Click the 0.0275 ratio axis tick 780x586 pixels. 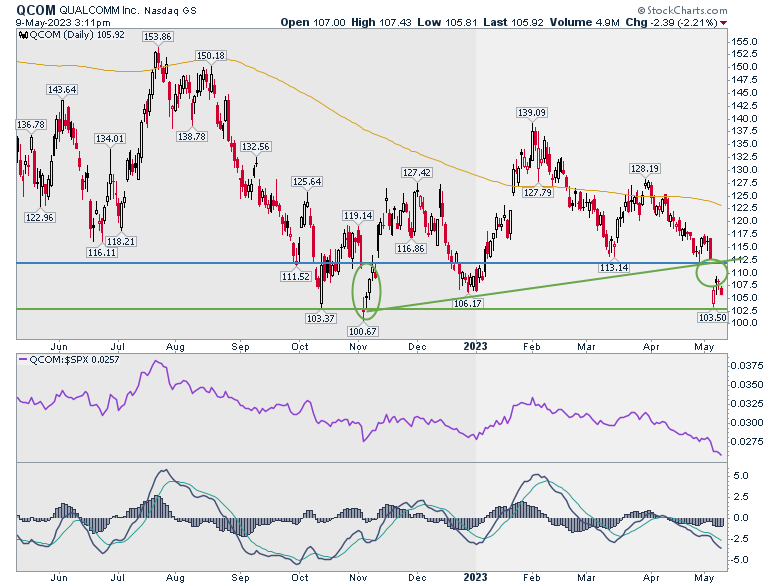point(747,442)
